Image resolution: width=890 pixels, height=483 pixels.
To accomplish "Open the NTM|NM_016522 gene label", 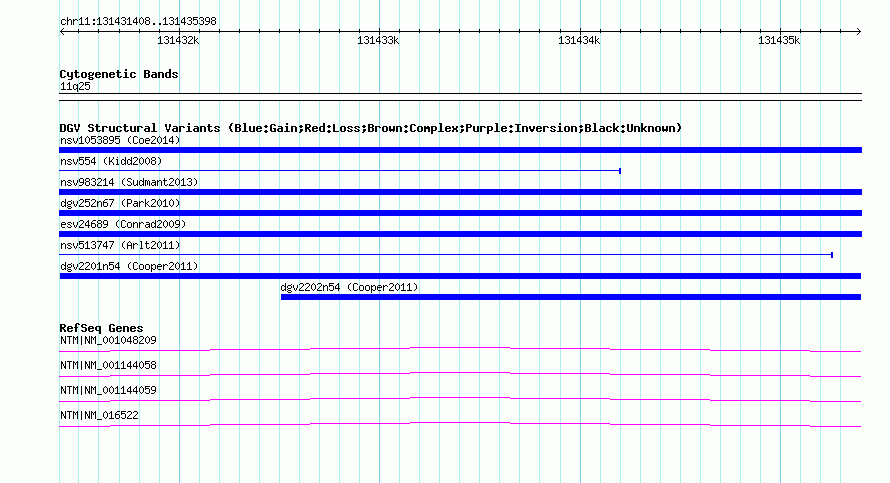I will coord(99,415).
